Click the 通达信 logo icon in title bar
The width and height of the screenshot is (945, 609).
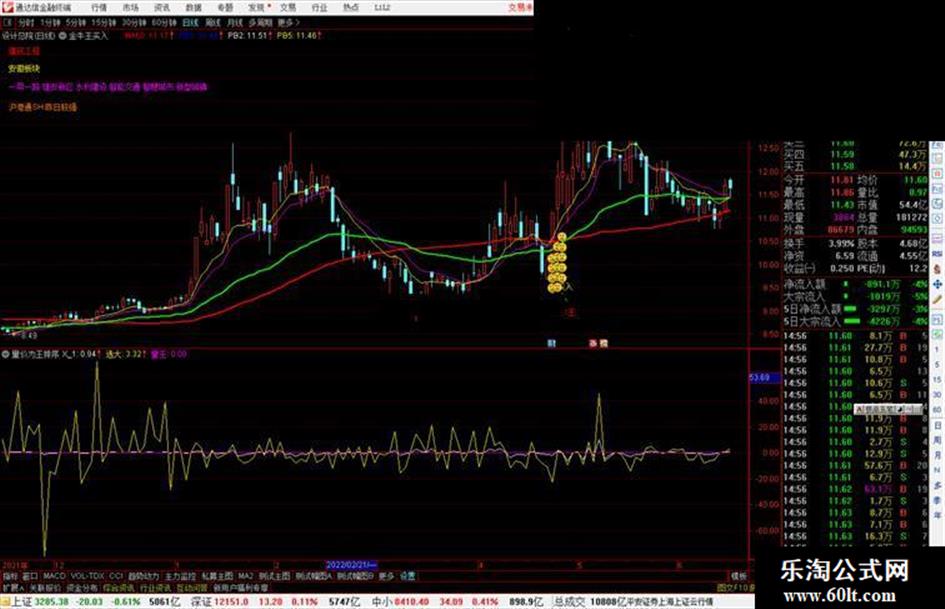pos(8,7)
